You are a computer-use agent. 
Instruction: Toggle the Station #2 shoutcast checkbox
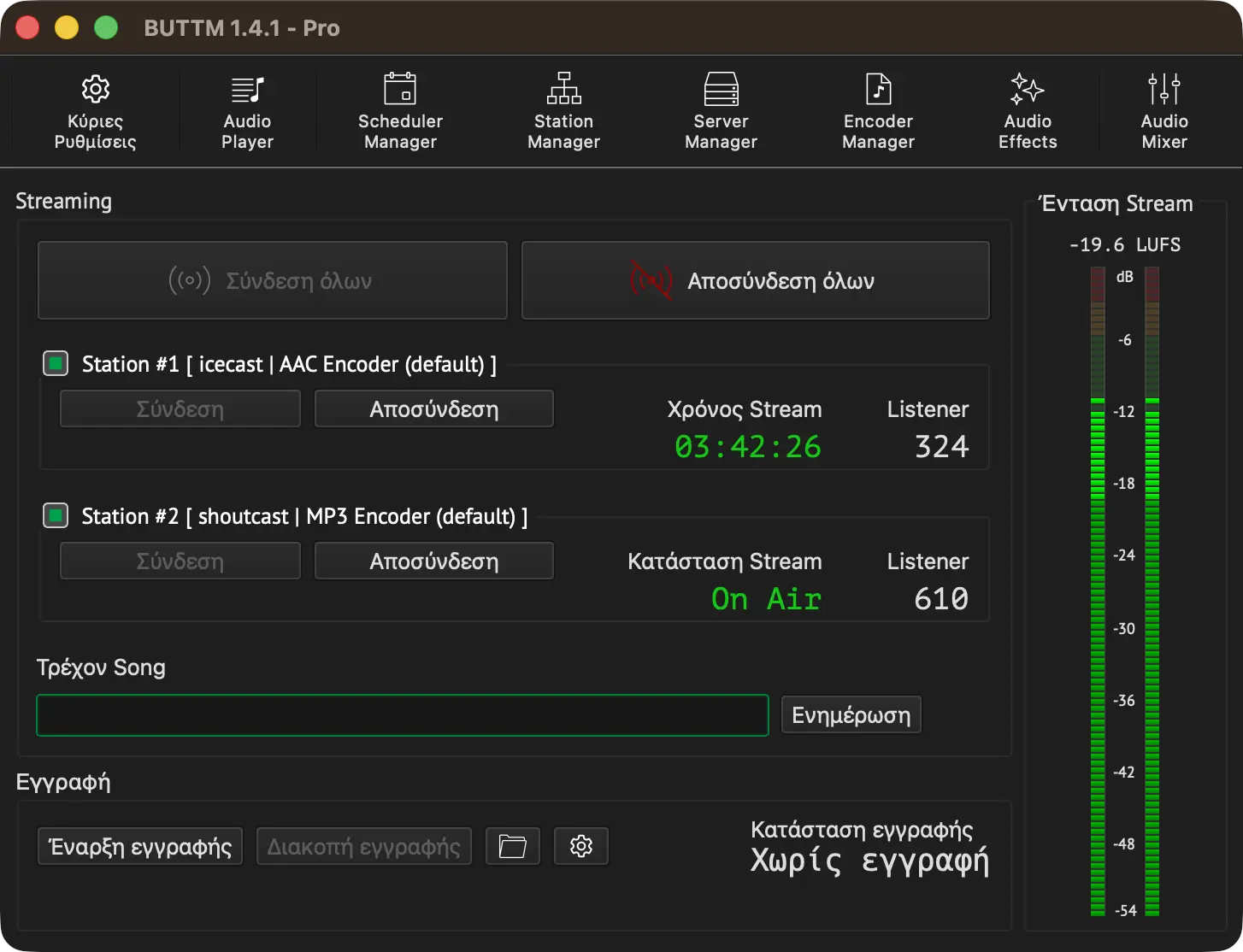pyautogui.click(x=56, y=516)
